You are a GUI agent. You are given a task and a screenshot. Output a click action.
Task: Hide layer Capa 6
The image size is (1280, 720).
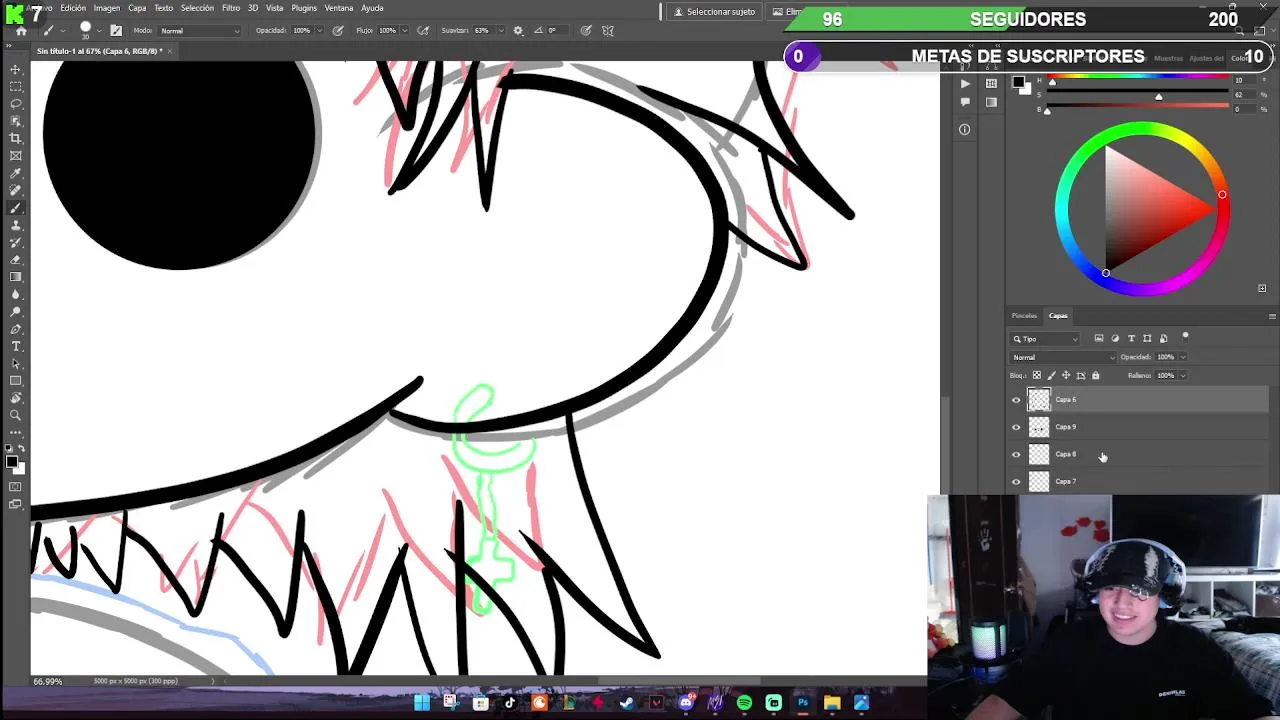point(1016,400)
